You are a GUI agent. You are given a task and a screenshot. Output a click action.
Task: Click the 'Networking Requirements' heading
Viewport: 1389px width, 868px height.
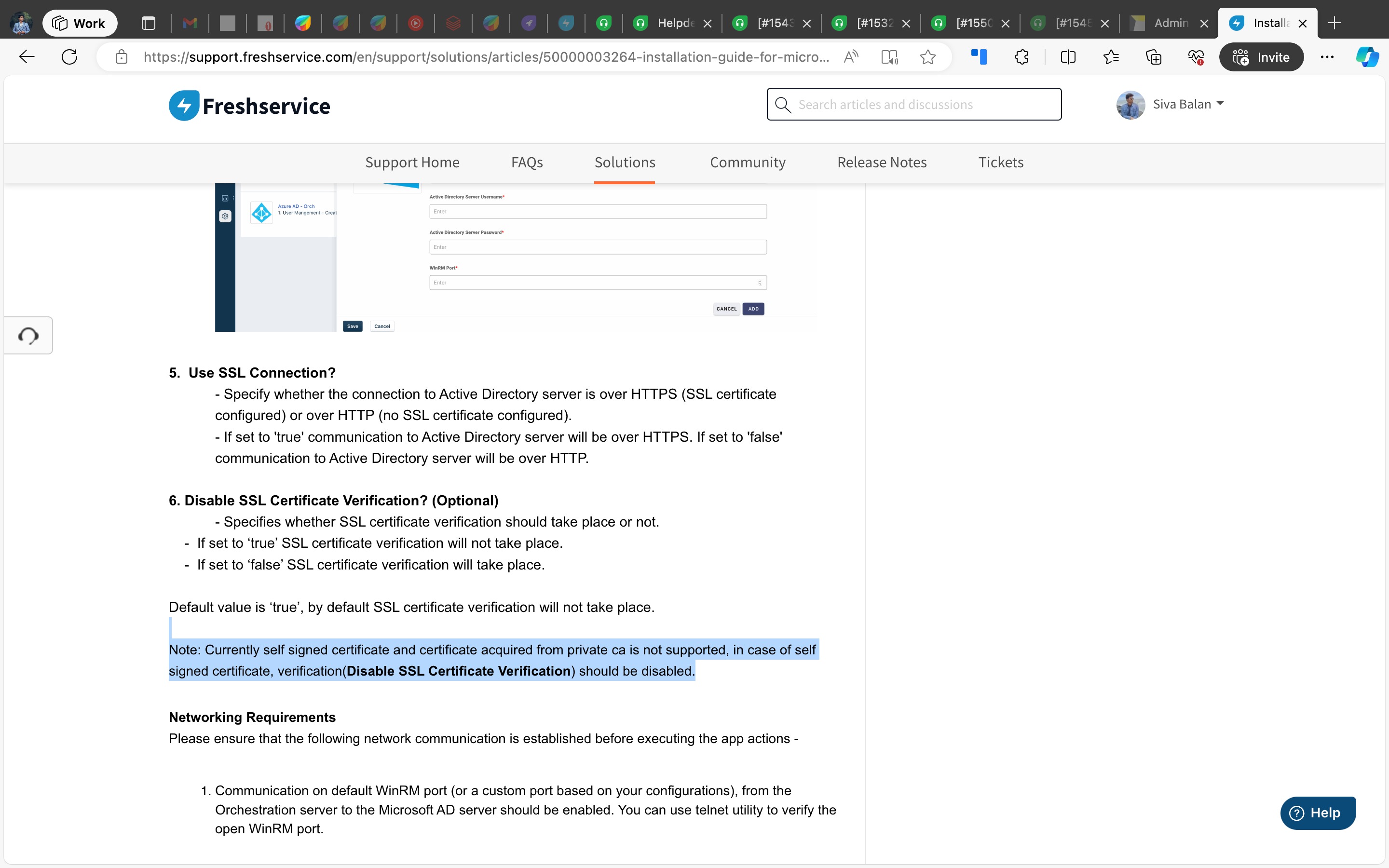[x=252, y=717]
